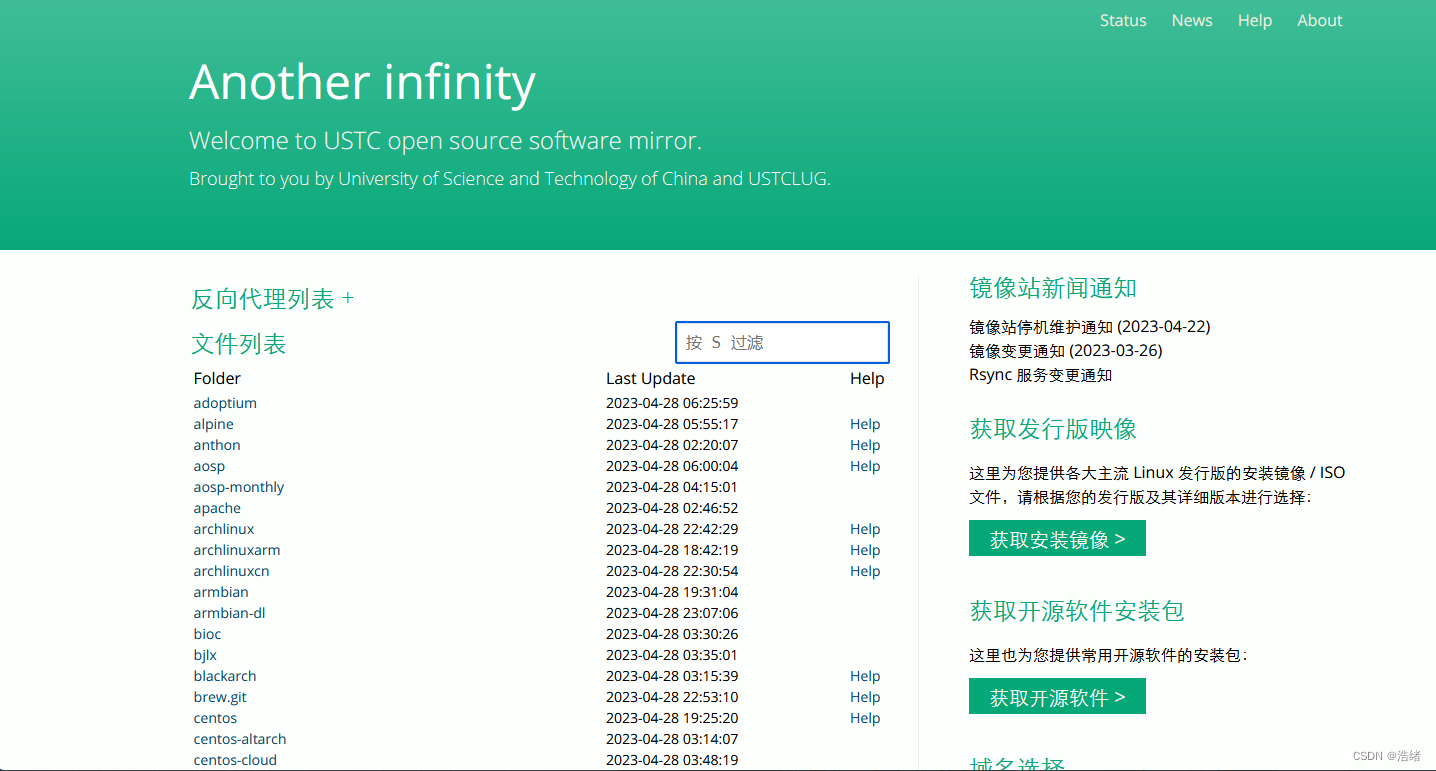Open the bjlx folder

(x=205, y=655)
